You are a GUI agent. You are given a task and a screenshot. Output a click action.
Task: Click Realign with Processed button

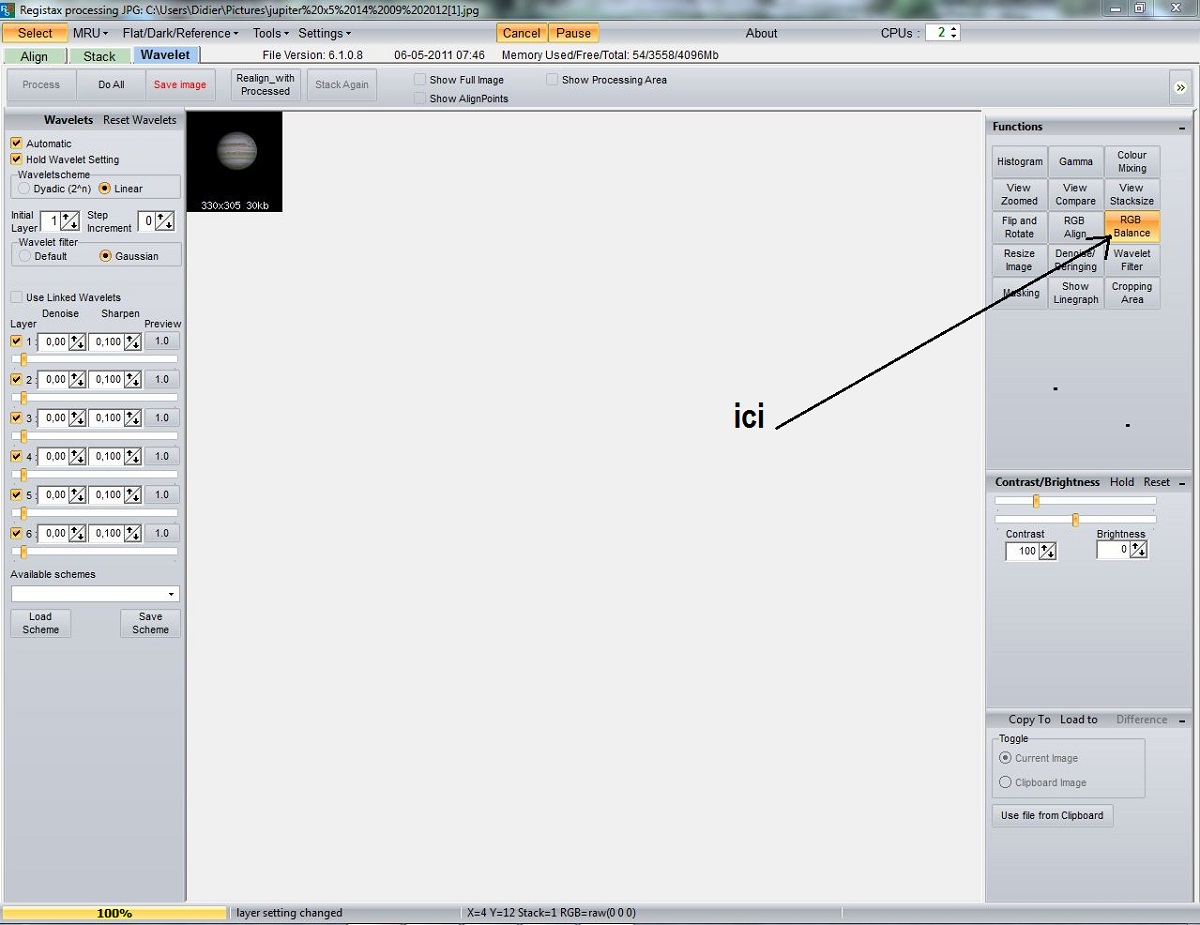tap(265, 85)
